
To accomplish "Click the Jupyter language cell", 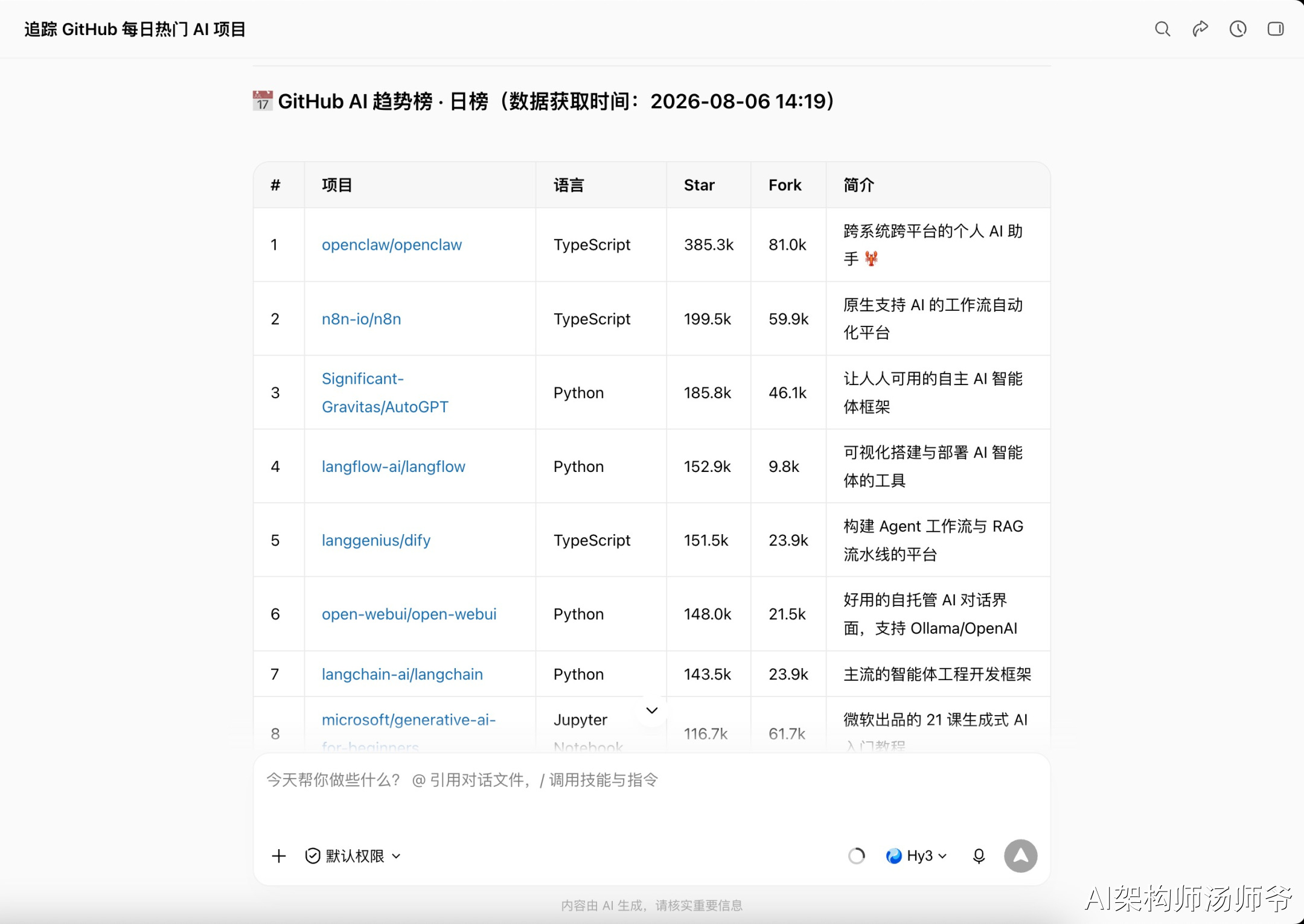I will coord(588,732).
